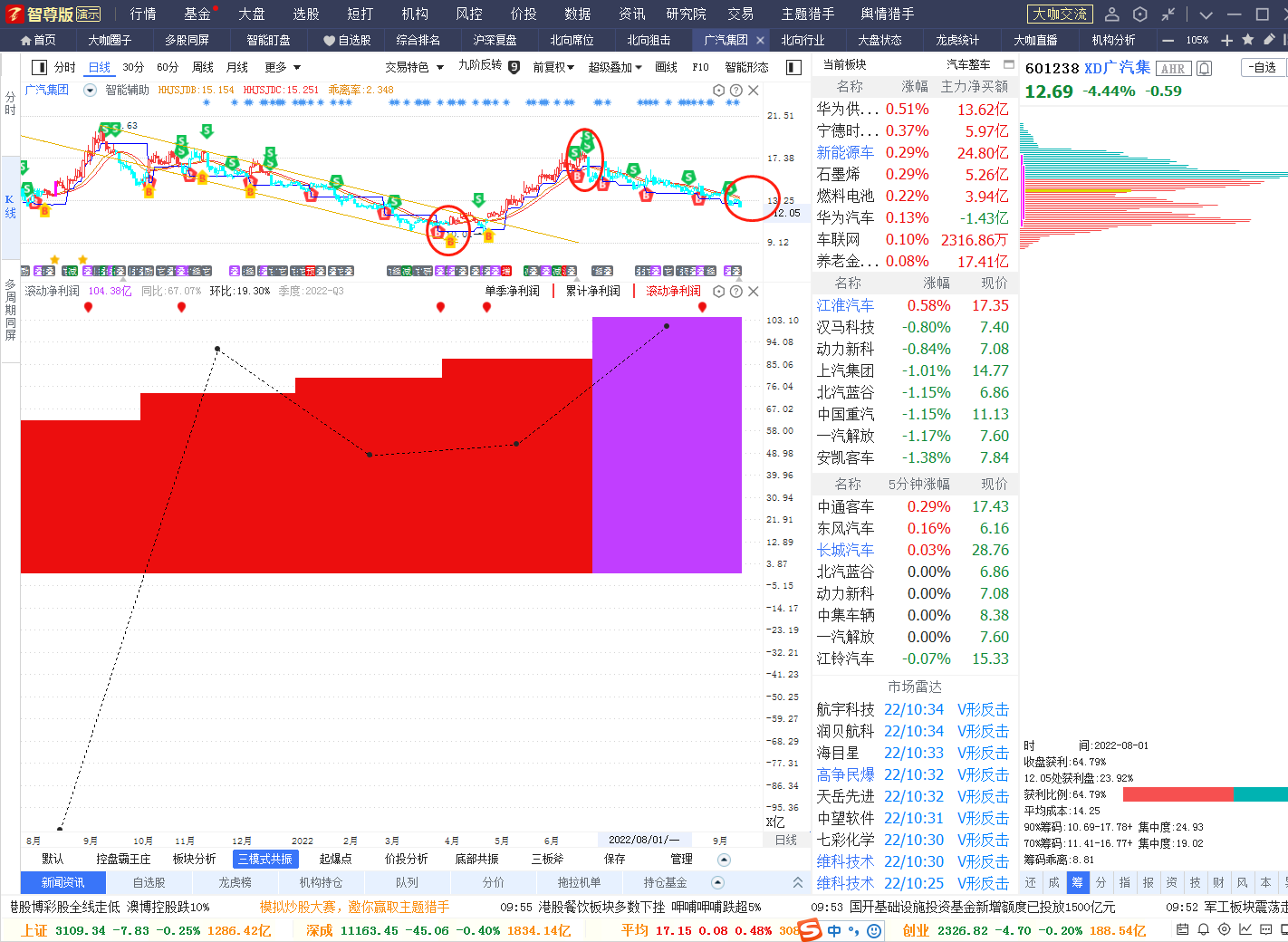Open K-line chart settings hexagon icon
1288x942 pixels.
point(719,91)
